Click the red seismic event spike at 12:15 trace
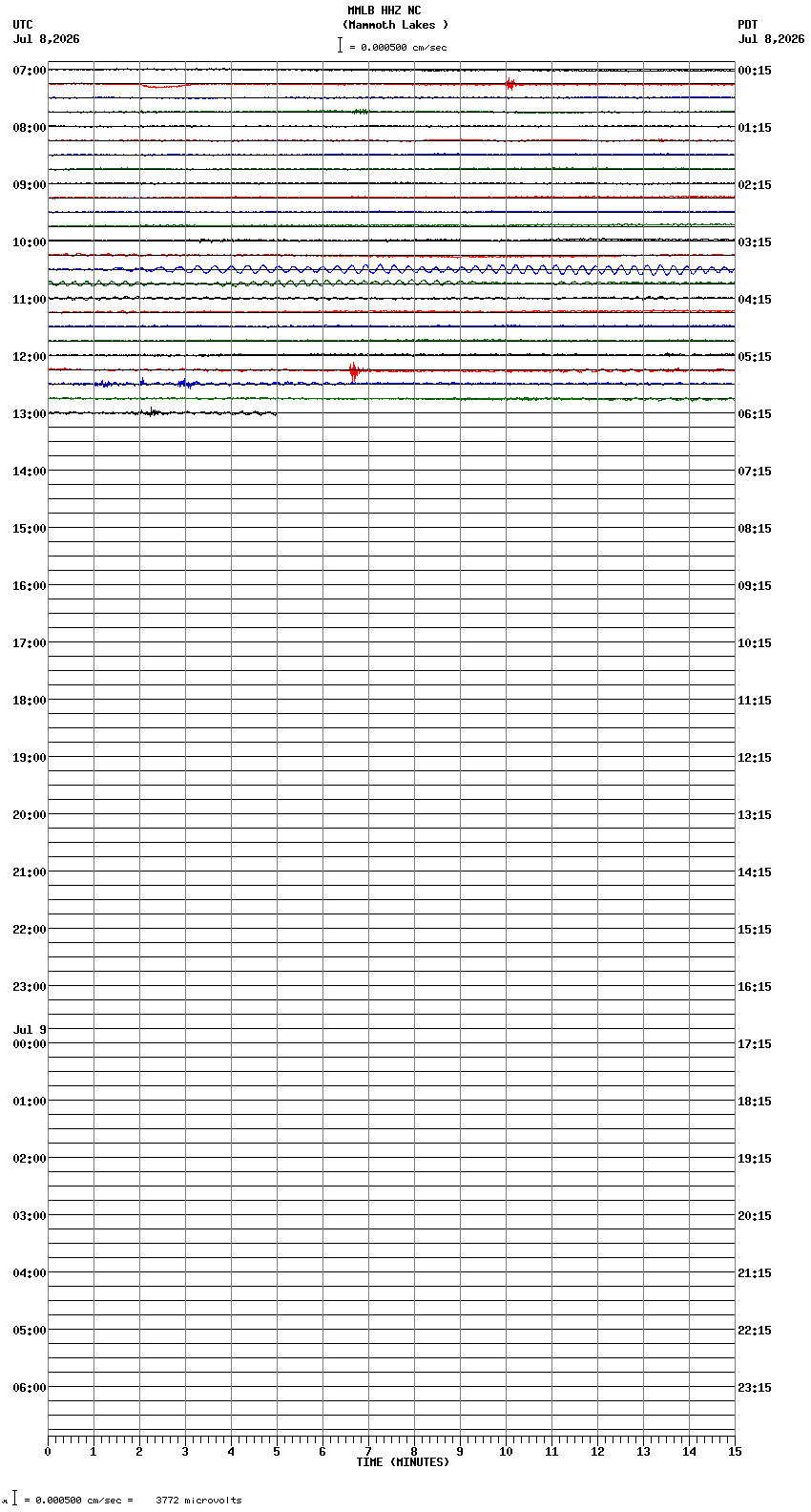Image resolution: width=811 pixels, height=1512 pixels. pos(353,370)
